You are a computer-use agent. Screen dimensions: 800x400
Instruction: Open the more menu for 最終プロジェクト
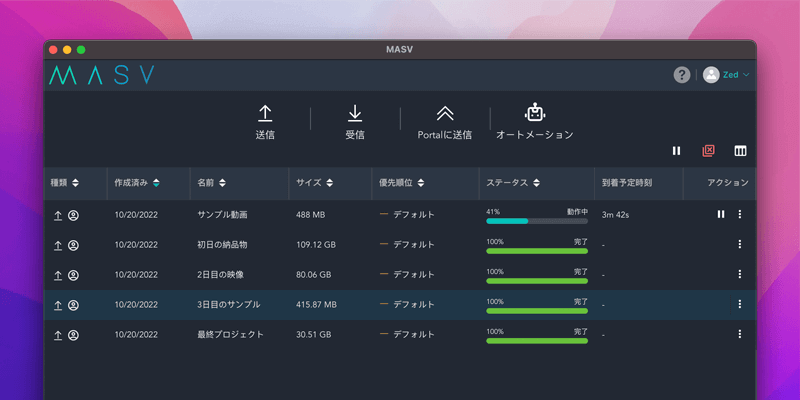tap(740, 334)
